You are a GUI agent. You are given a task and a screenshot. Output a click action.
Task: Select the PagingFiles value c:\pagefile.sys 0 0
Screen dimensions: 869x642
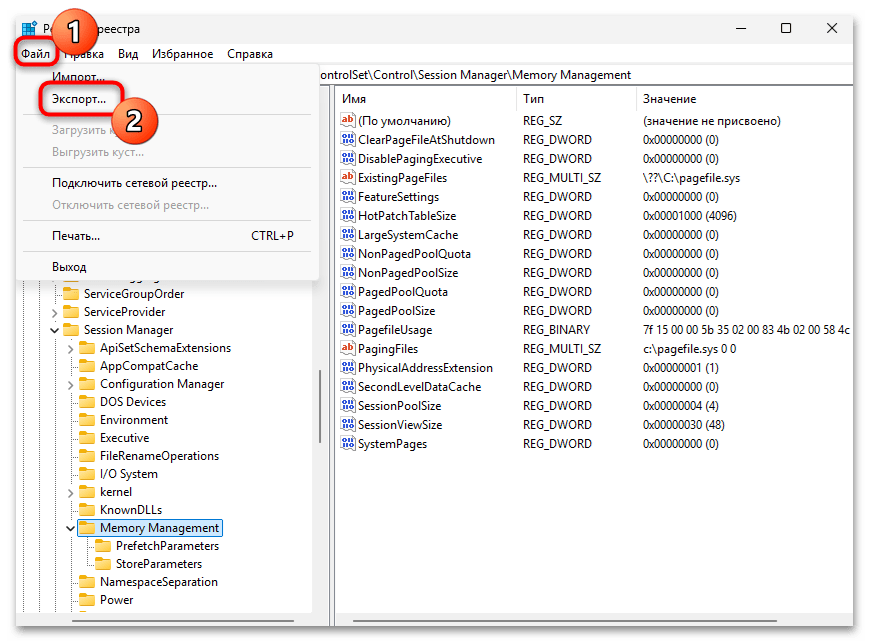689,349
